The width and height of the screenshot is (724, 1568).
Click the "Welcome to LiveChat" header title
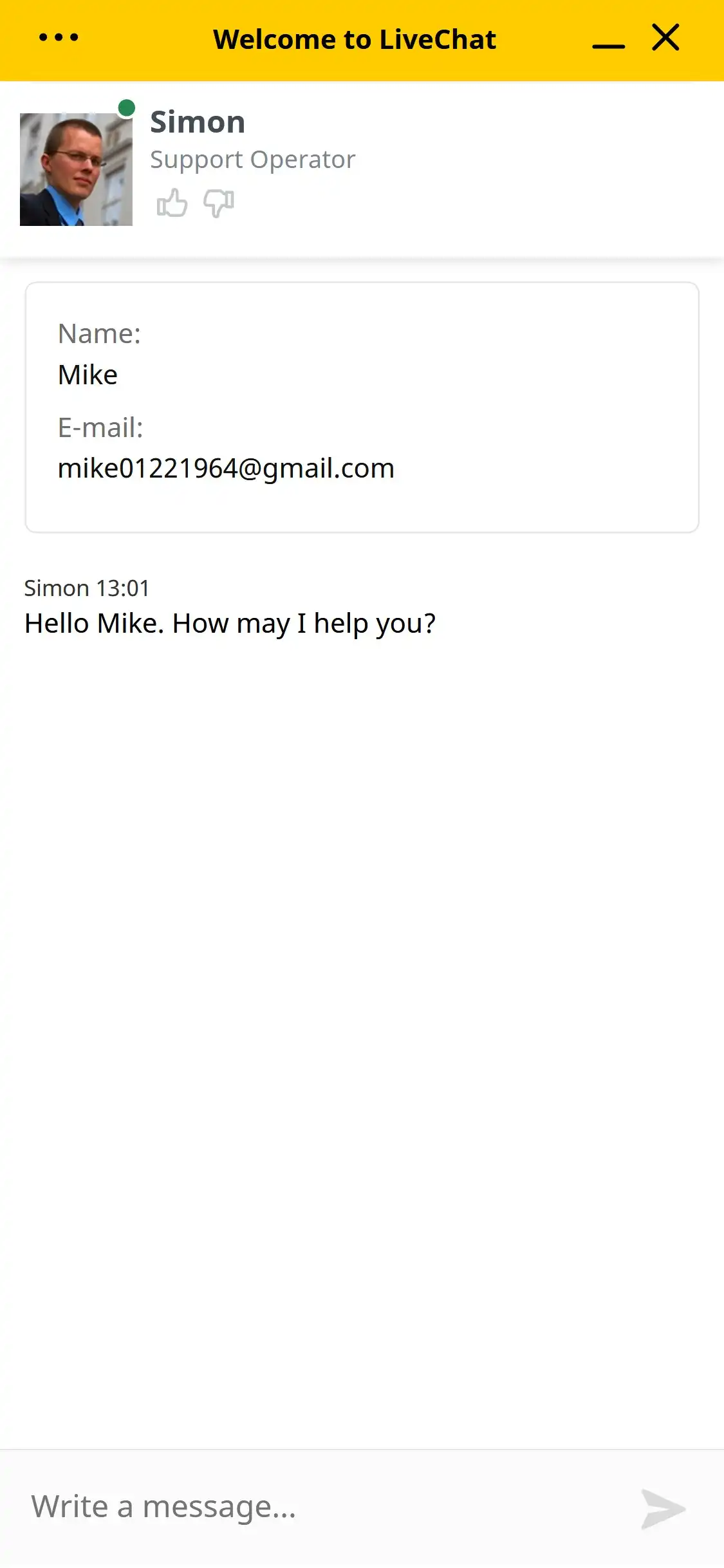tap(355, 40)
